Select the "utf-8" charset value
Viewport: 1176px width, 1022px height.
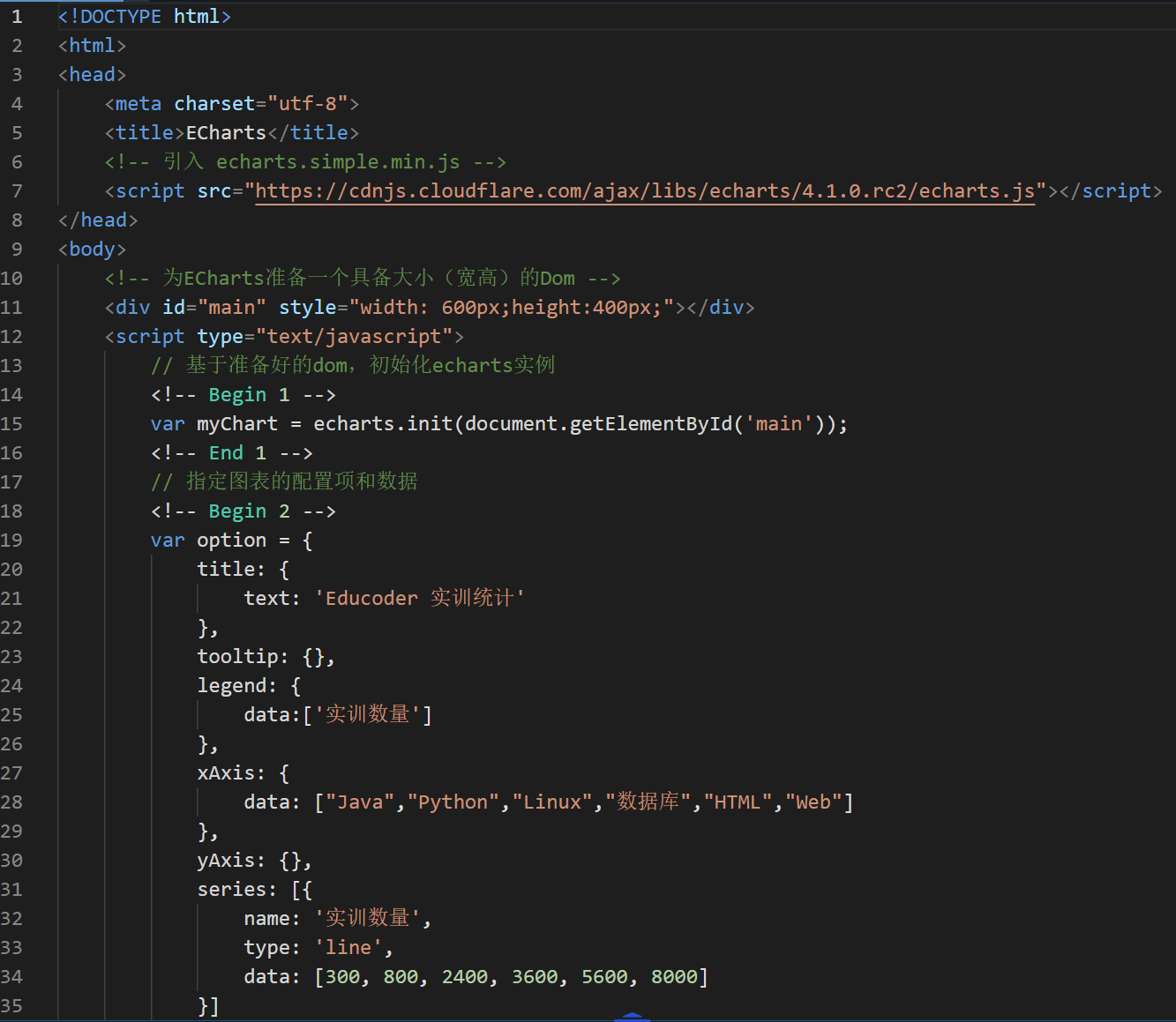pyautogui.click(x=308, y=104)
